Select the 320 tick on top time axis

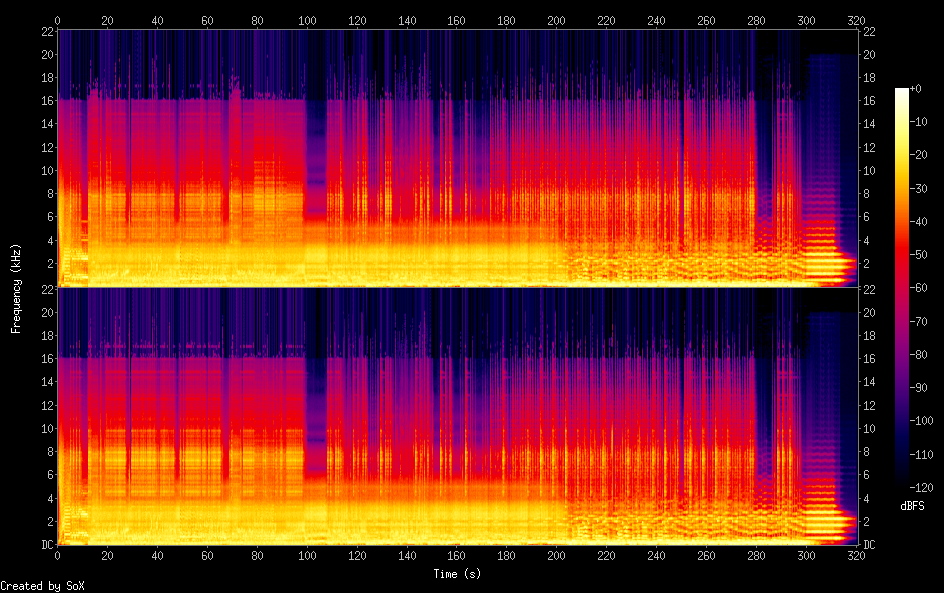click(x=856, y=20)
